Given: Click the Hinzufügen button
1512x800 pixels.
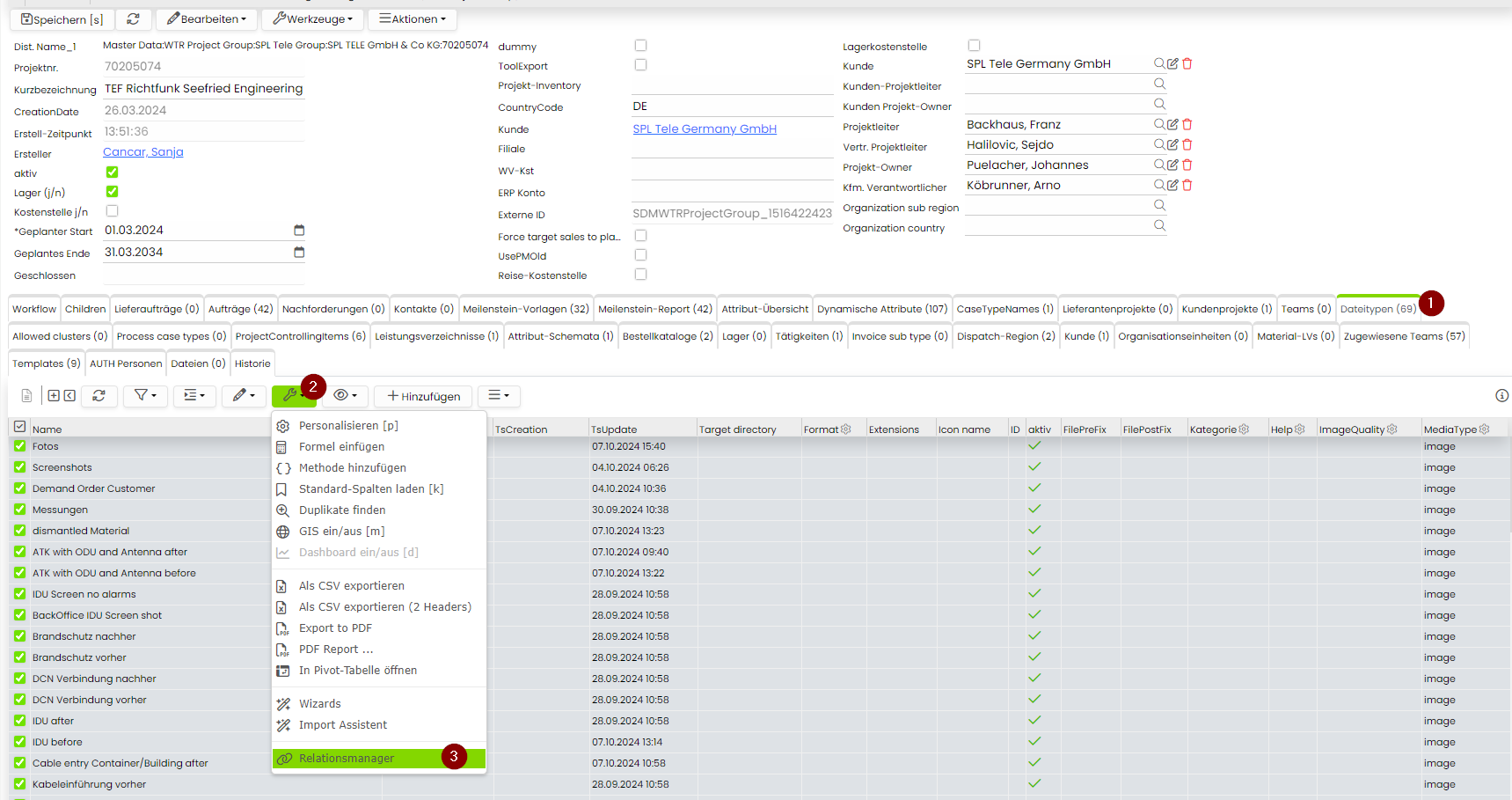Looking at the screenshot, I should [x=423, y=396].
